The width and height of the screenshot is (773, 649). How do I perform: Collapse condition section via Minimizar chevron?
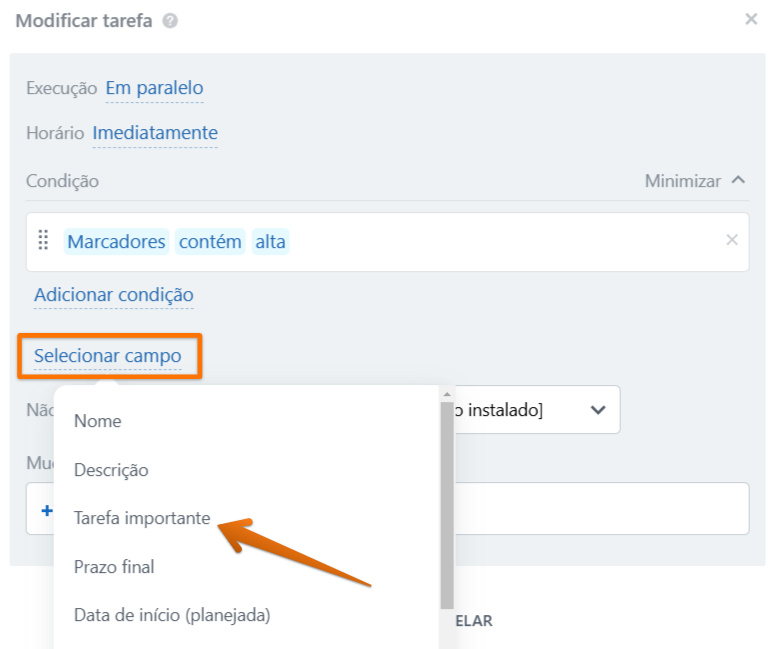pyautogui.click(x=738, y=180)
